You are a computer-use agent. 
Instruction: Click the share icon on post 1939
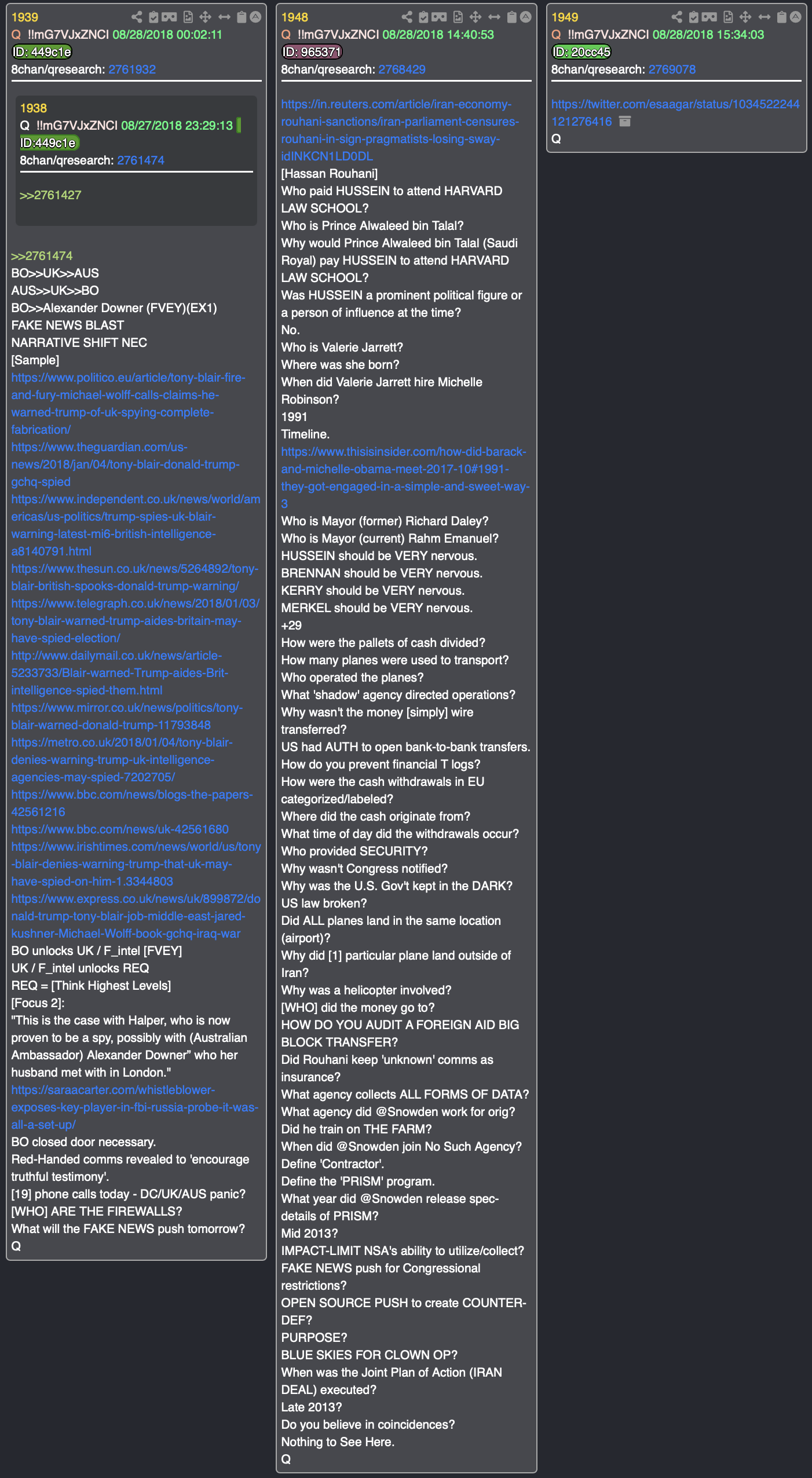pos(137,17)
